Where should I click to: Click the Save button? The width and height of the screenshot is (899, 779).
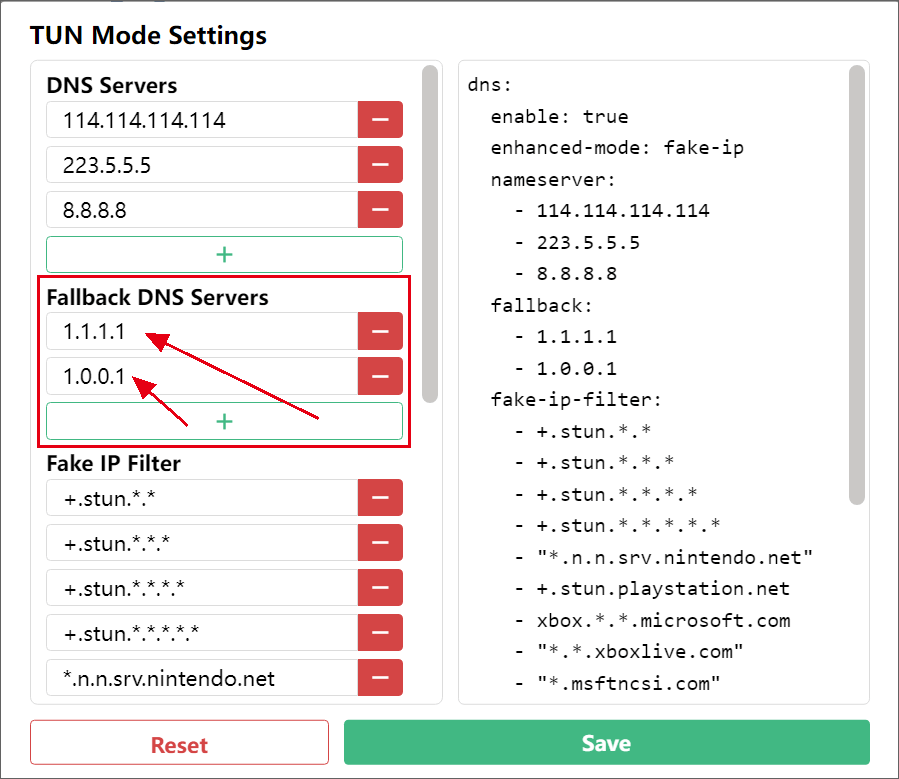point(606,743)
